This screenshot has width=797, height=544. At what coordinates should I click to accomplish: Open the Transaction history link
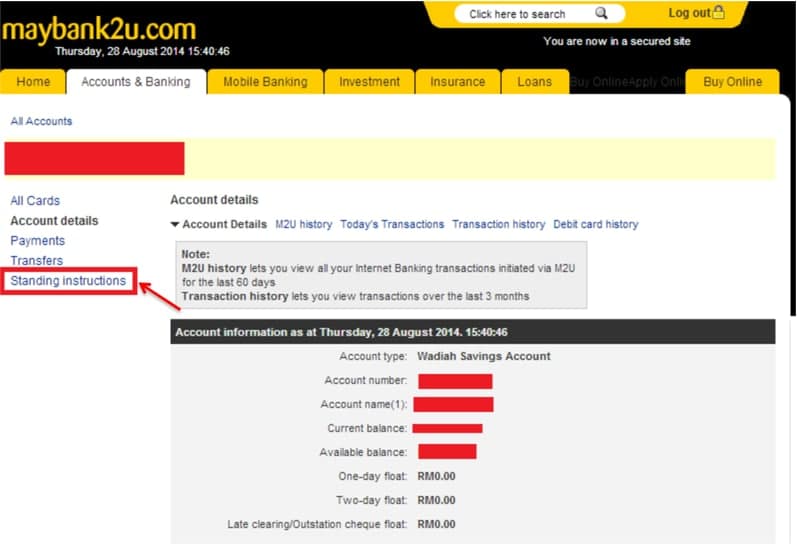pos(498,224)
